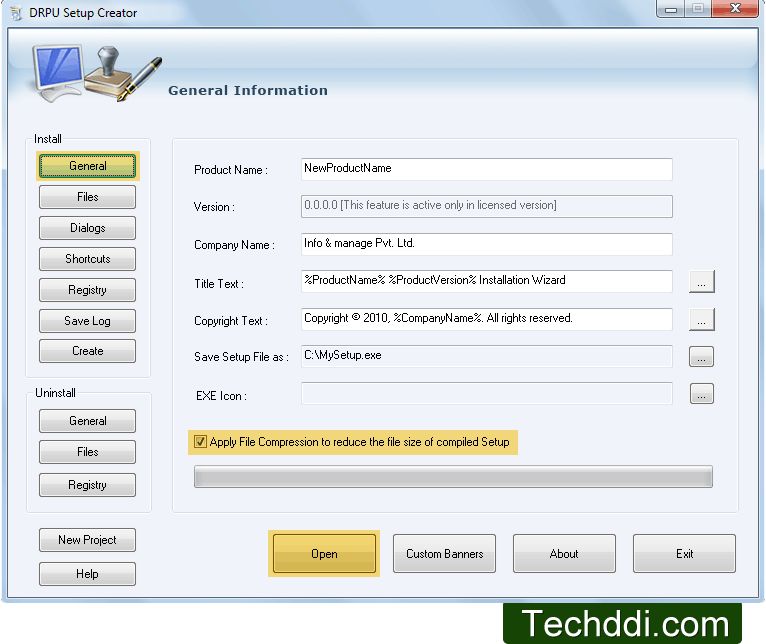Open the Create section
The image size is (766, 644).
pyautogui.click(x=87, y=351)
